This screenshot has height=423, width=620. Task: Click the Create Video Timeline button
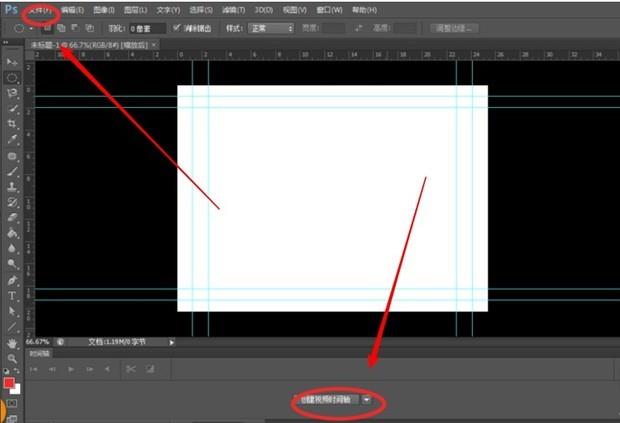click(x=326, y=400)
